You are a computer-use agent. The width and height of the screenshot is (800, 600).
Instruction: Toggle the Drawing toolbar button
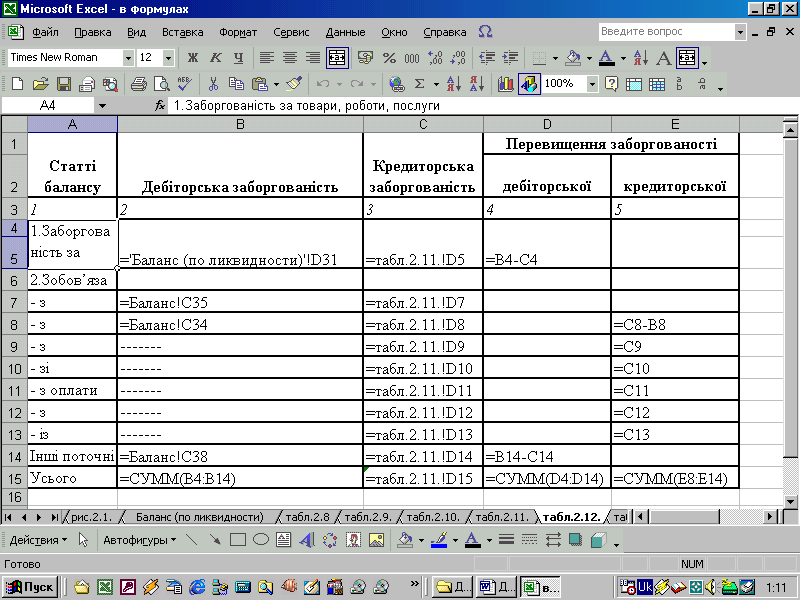(x=529, y=84)
